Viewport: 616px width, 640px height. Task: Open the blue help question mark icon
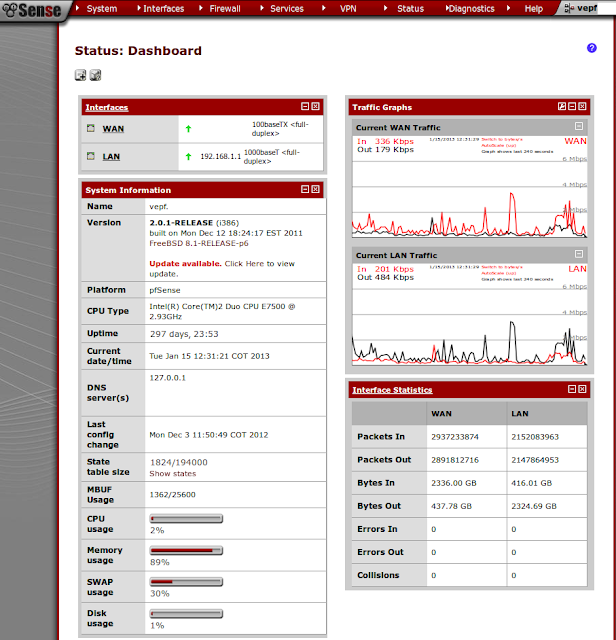[x=592, y=48]
